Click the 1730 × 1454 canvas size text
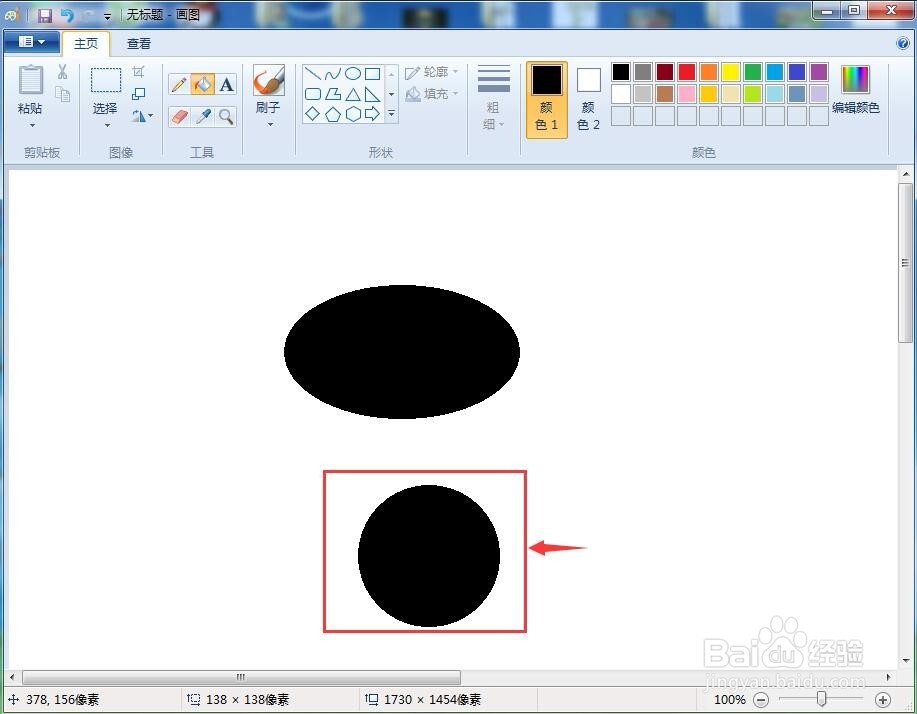This screenshot has width=917, height=714. (432, 699)
